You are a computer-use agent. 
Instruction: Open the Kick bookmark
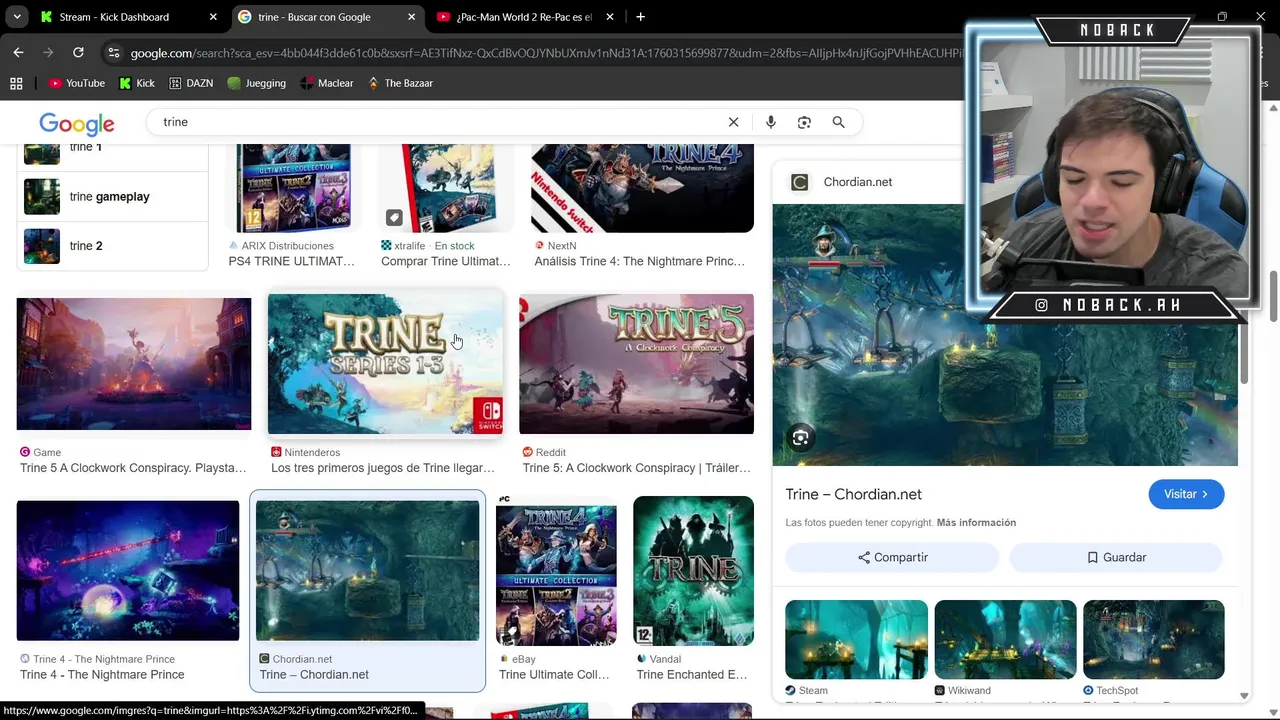tap(137, 83)
